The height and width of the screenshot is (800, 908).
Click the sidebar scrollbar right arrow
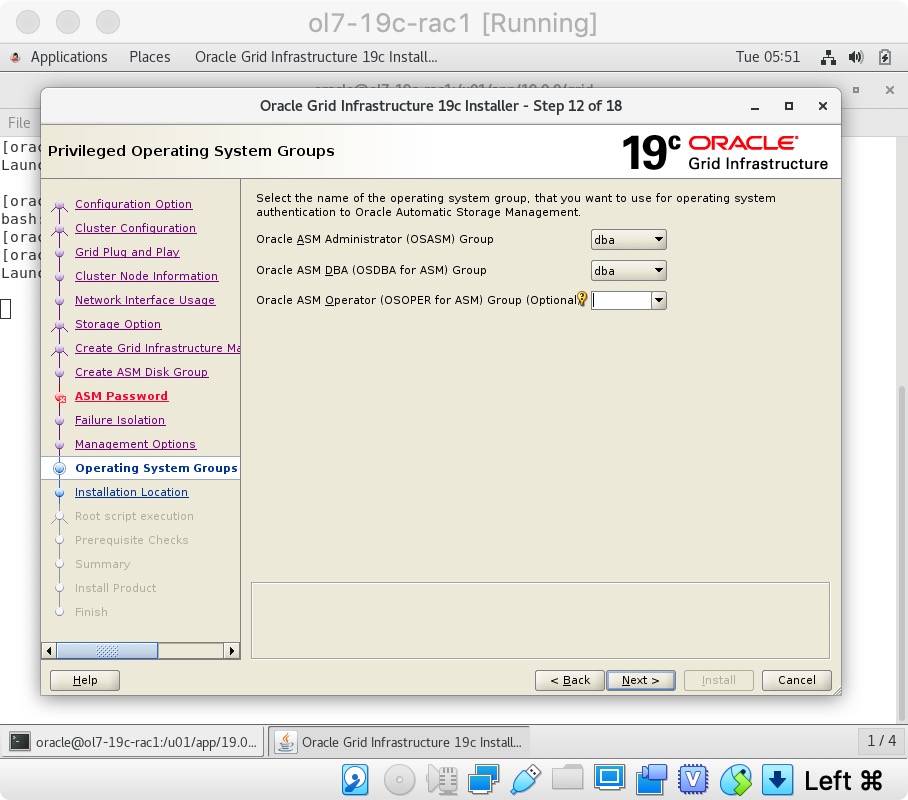tap(232, 651)
